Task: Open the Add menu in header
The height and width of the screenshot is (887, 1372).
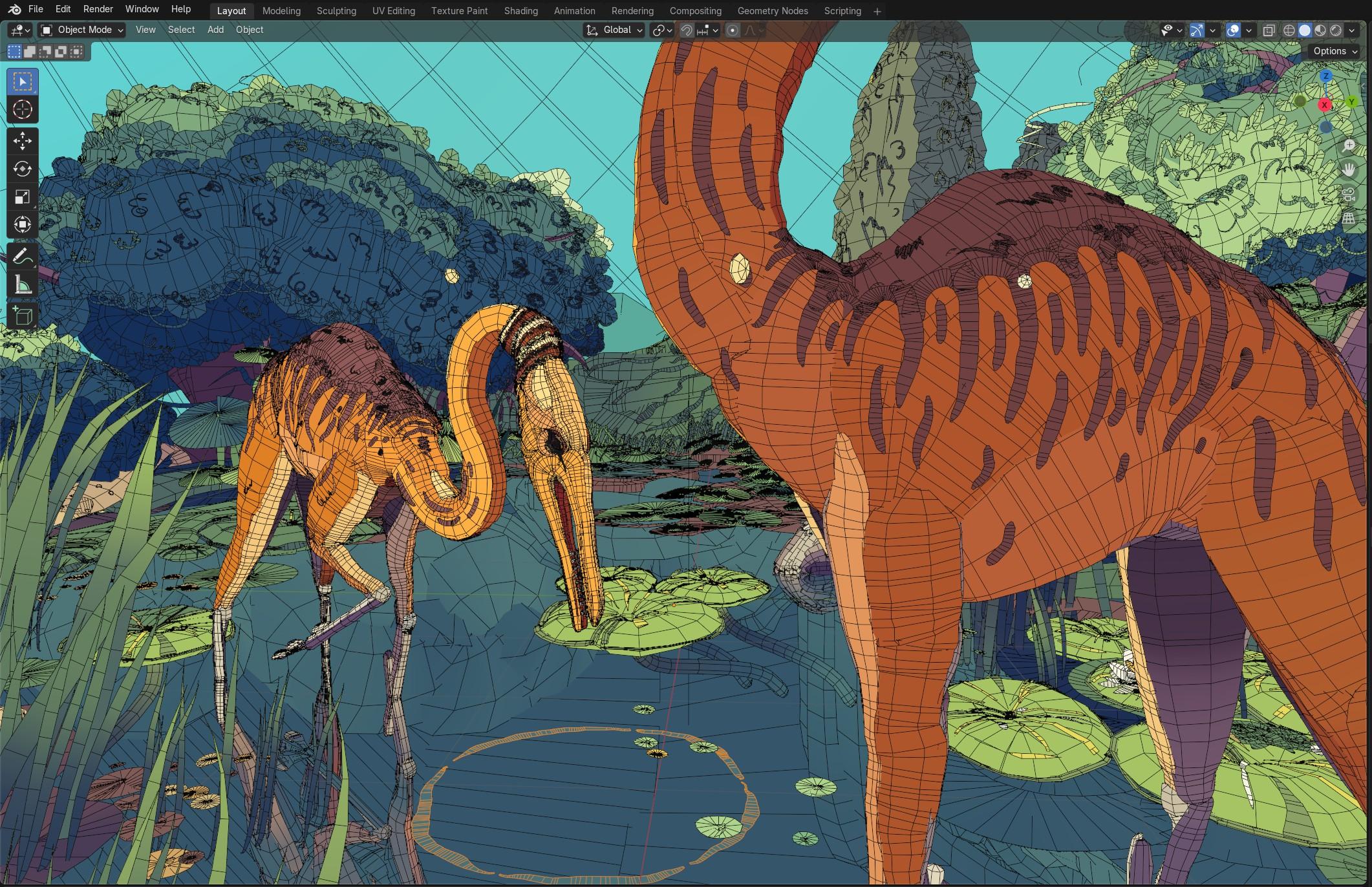Action: [215, 30]
